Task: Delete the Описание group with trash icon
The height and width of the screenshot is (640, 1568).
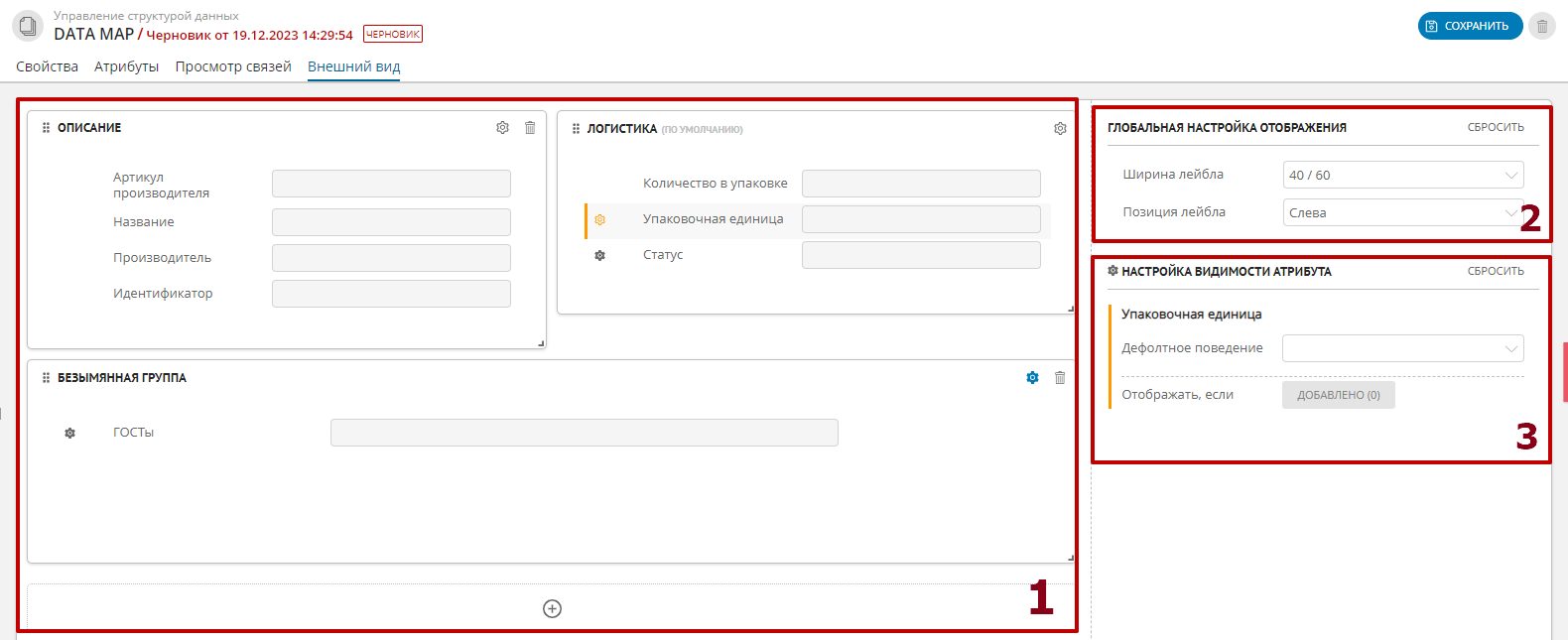Action: [x=530, y=128]
